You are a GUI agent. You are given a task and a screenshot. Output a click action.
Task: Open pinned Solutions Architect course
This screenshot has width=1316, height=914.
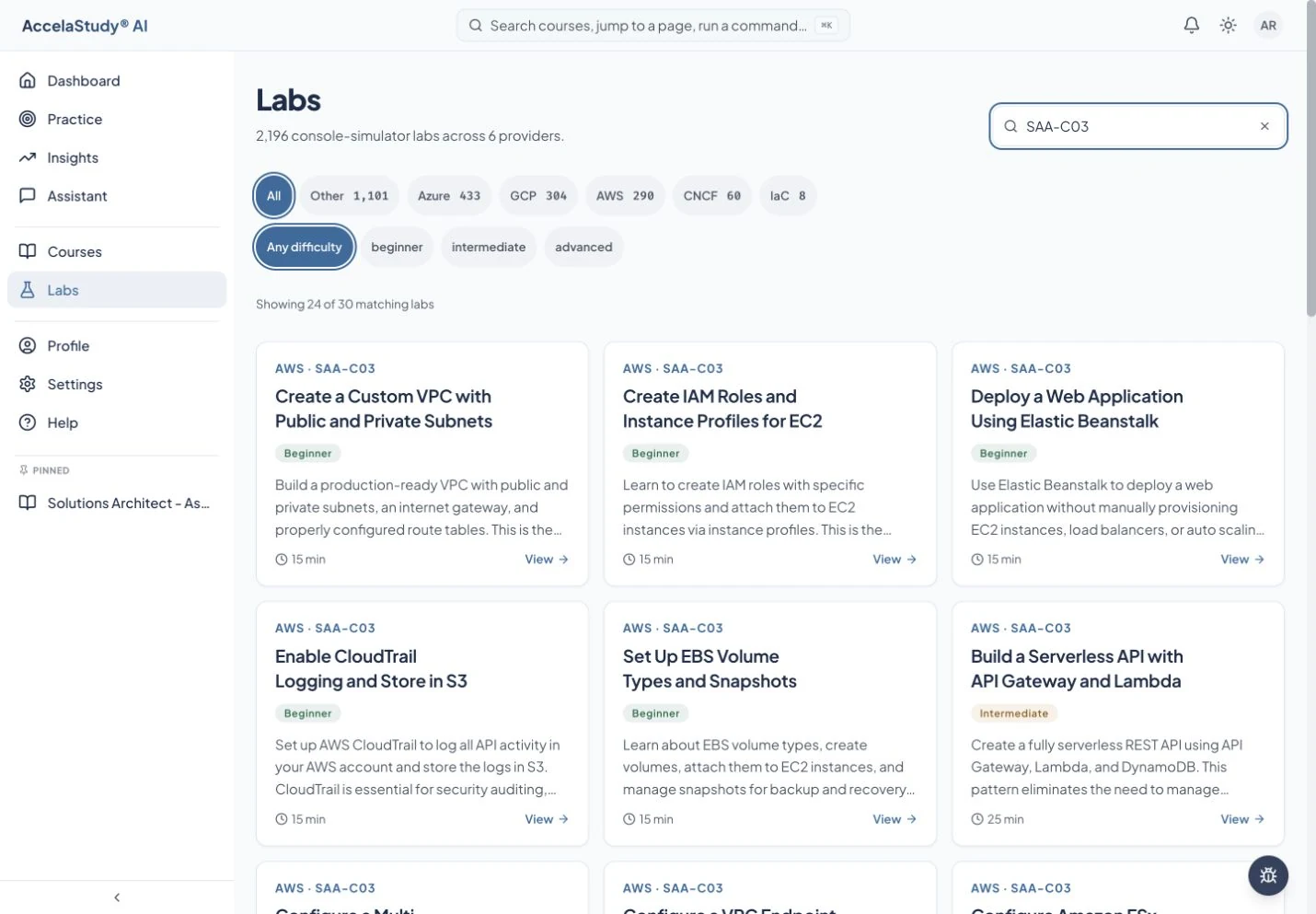point(117,503)
